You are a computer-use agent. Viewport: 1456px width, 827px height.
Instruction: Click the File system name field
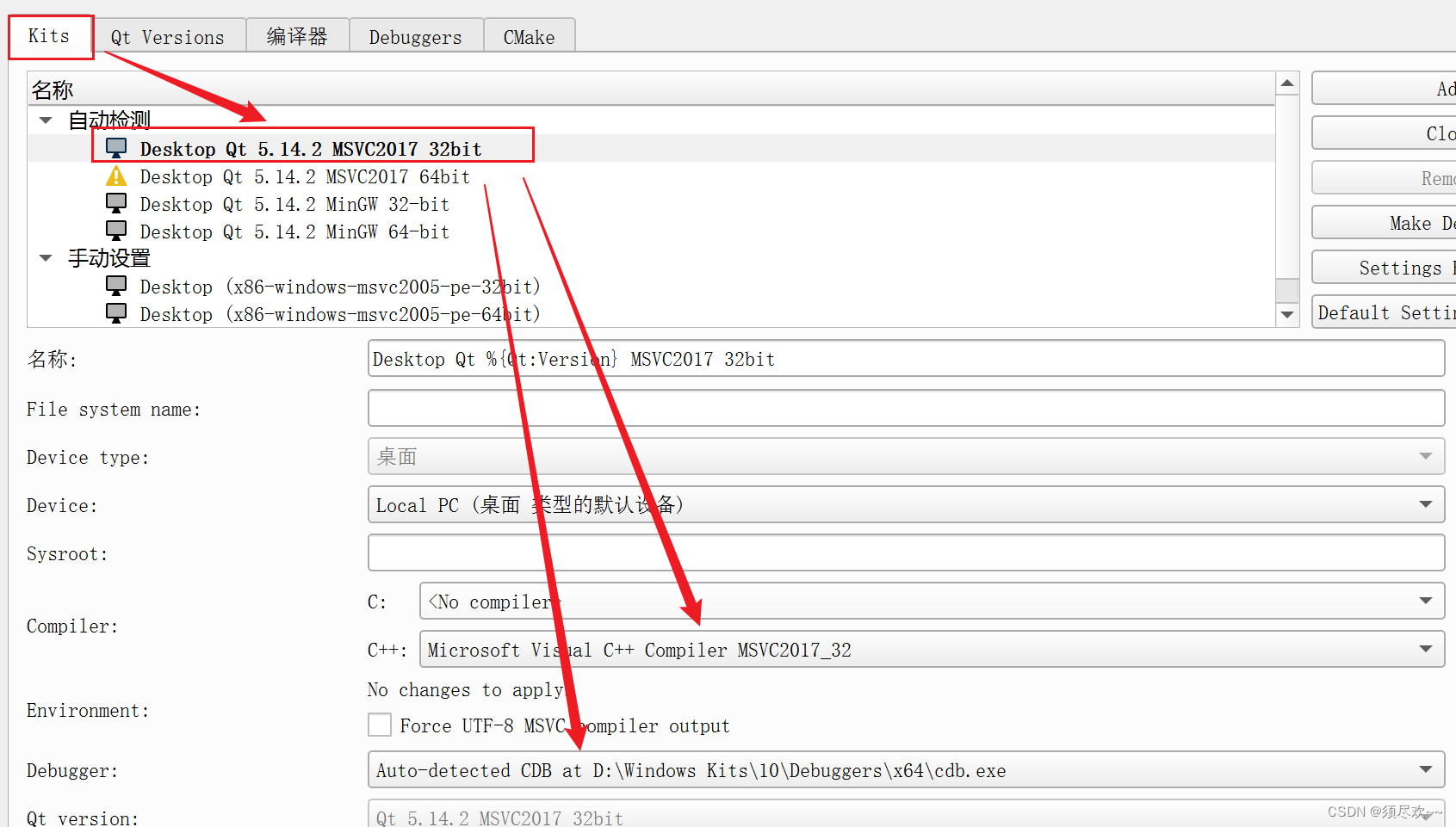(905, 409)
